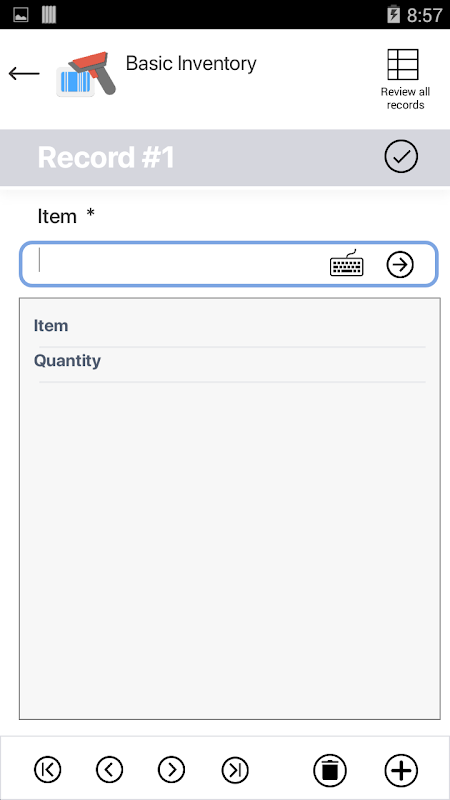Open the barcode notification in status bar
The height and width of the screenshot is (800, 450).
pos(49,15)
